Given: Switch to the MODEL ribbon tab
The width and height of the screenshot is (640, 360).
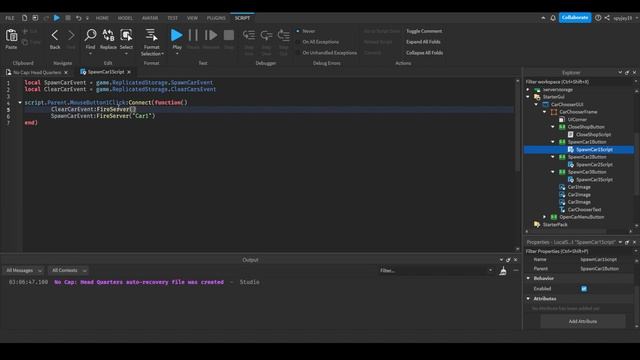Looking at the screenshot, I should (125, 18).
